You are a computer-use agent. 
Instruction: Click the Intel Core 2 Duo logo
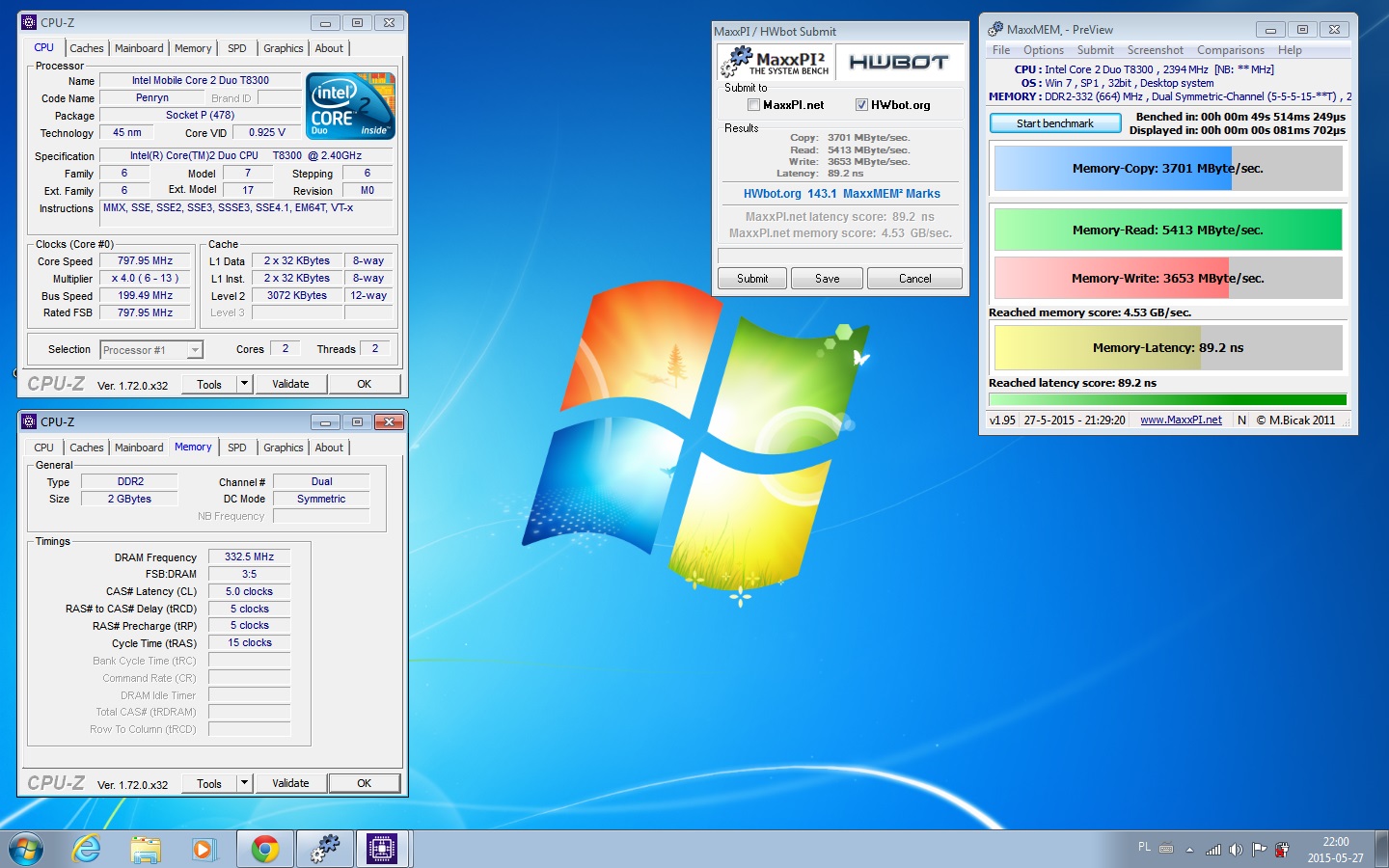[350, 106]
